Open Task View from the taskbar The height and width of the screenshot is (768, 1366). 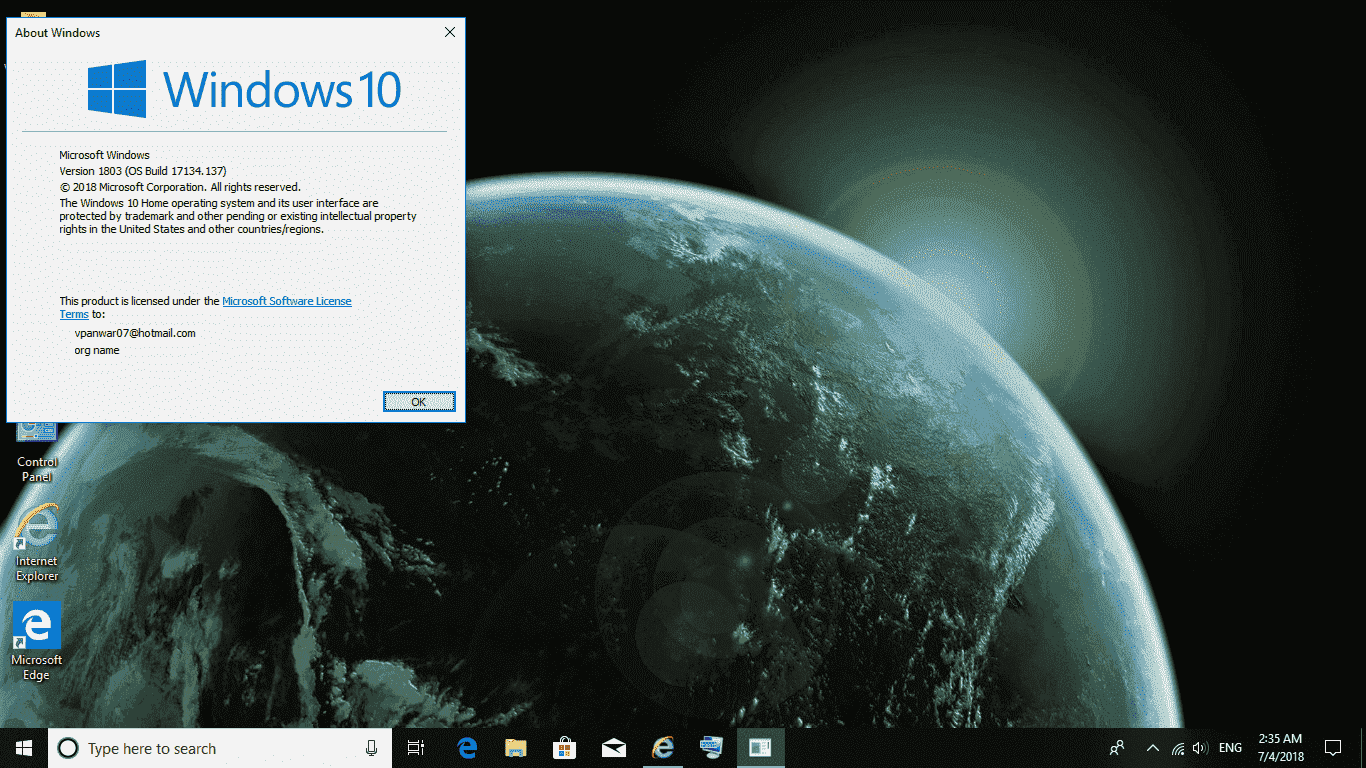coord(416,748)
